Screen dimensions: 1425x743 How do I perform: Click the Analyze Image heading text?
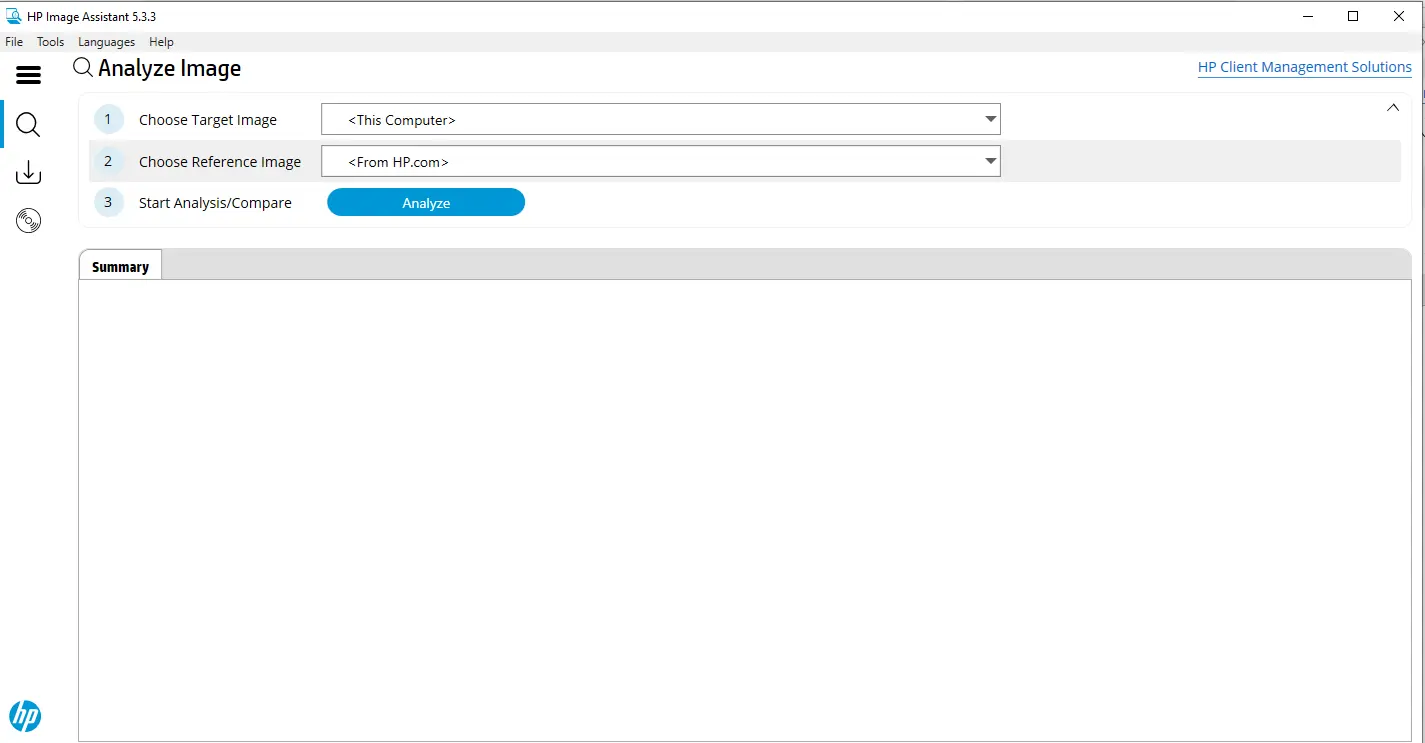[170, 69]
